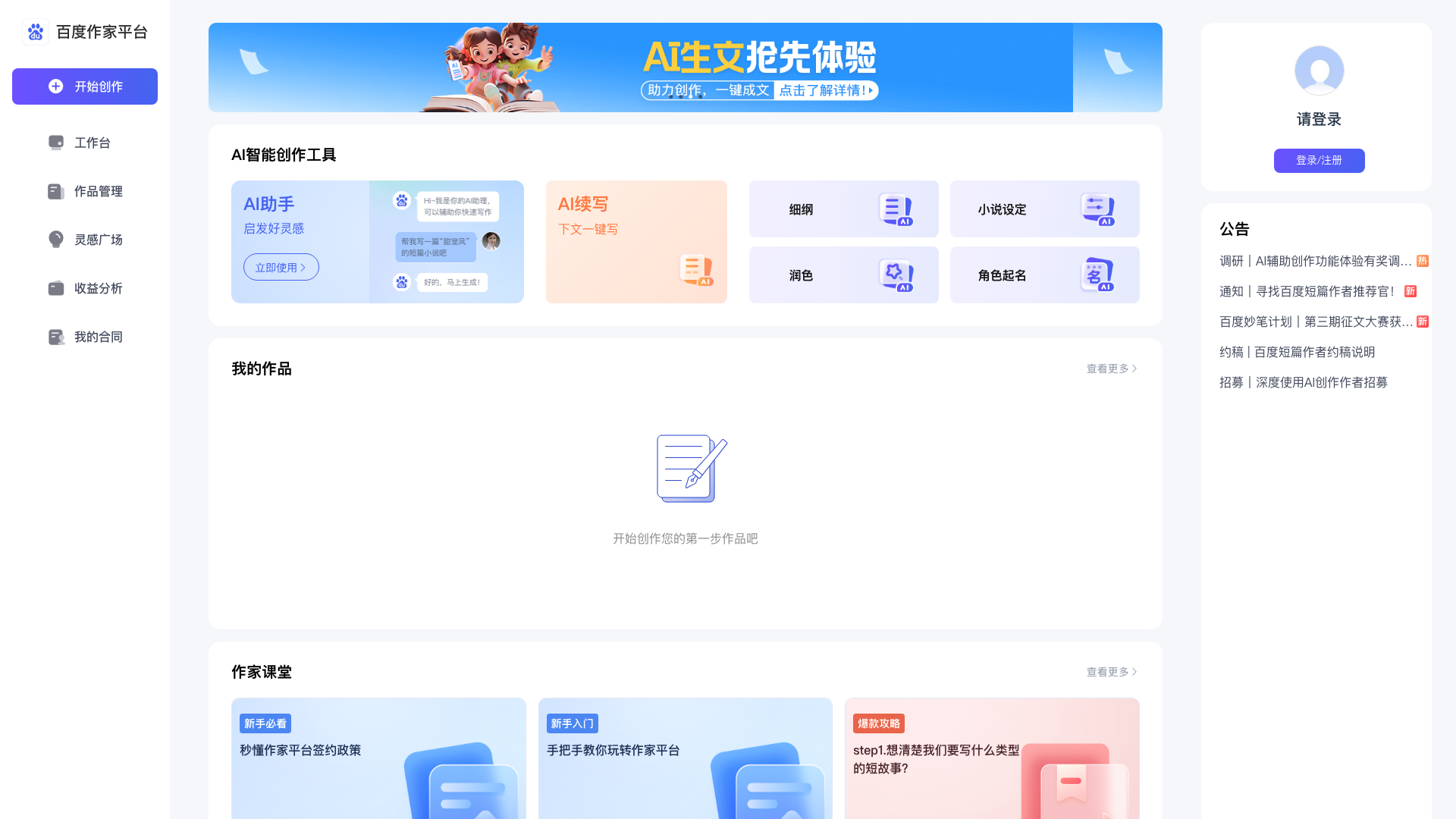Click the 我的合同 contract icon
1456x819 pixels.
(x=56, y=337)
